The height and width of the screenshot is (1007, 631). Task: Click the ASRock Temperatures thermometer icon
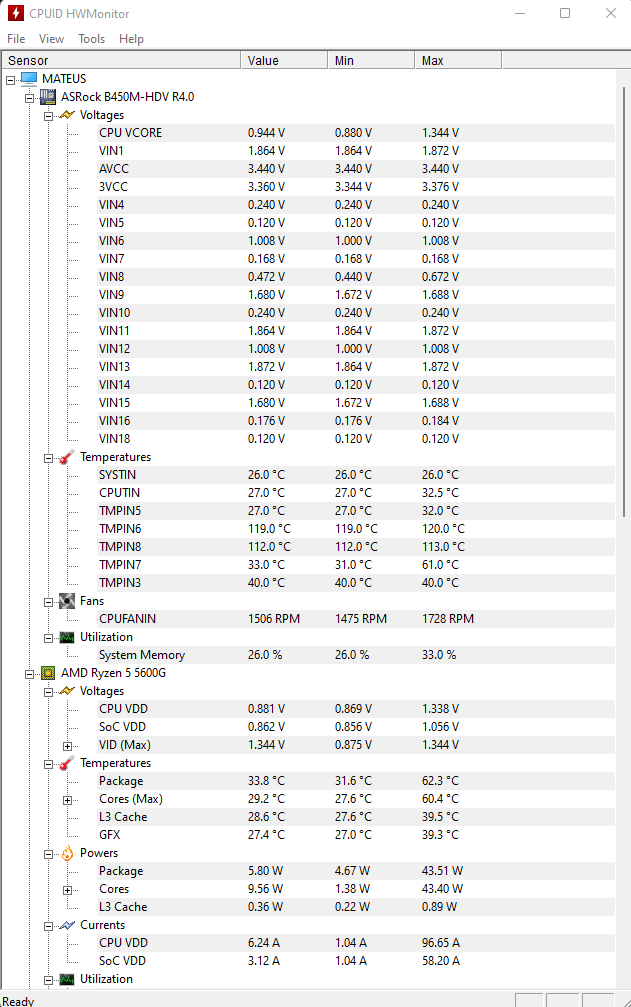coord(67,457)
